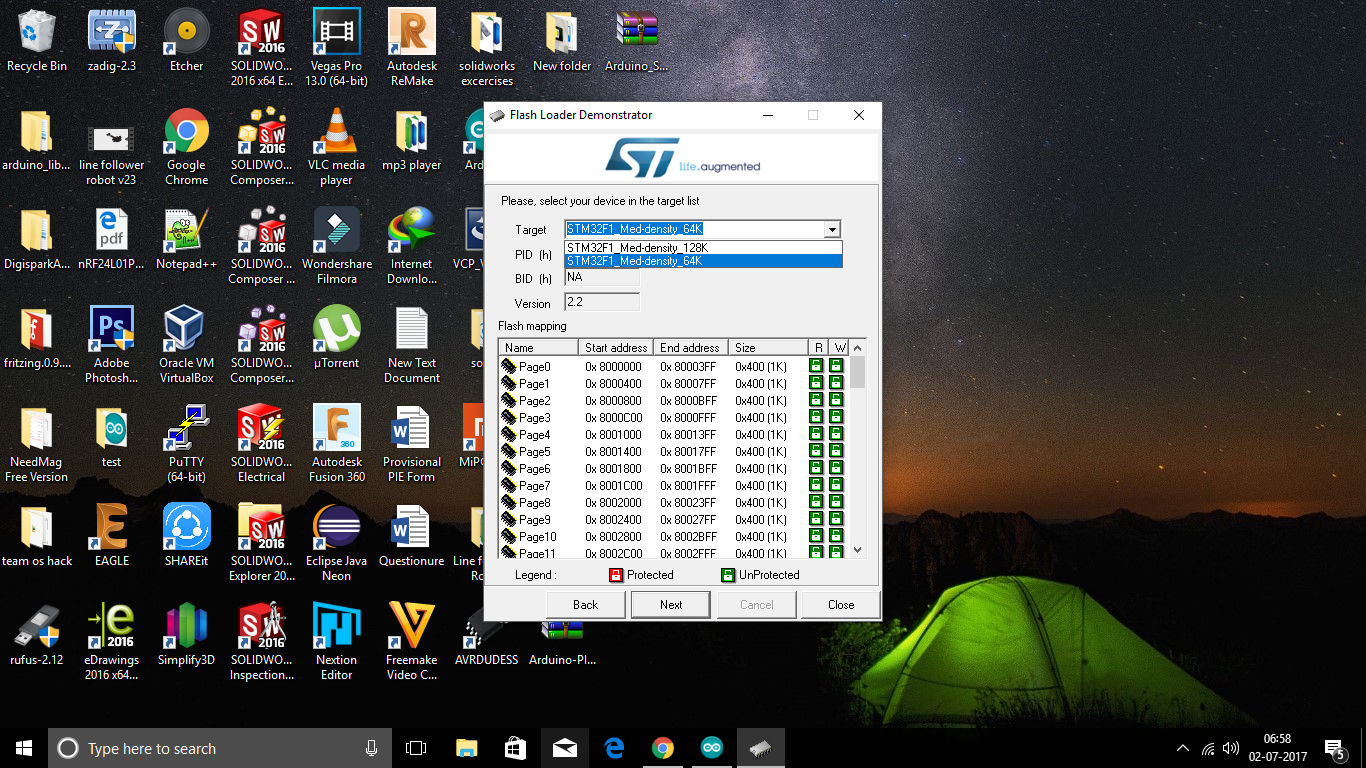Collapse the Target dropdown using its arrow

click(x=831, y=230)
